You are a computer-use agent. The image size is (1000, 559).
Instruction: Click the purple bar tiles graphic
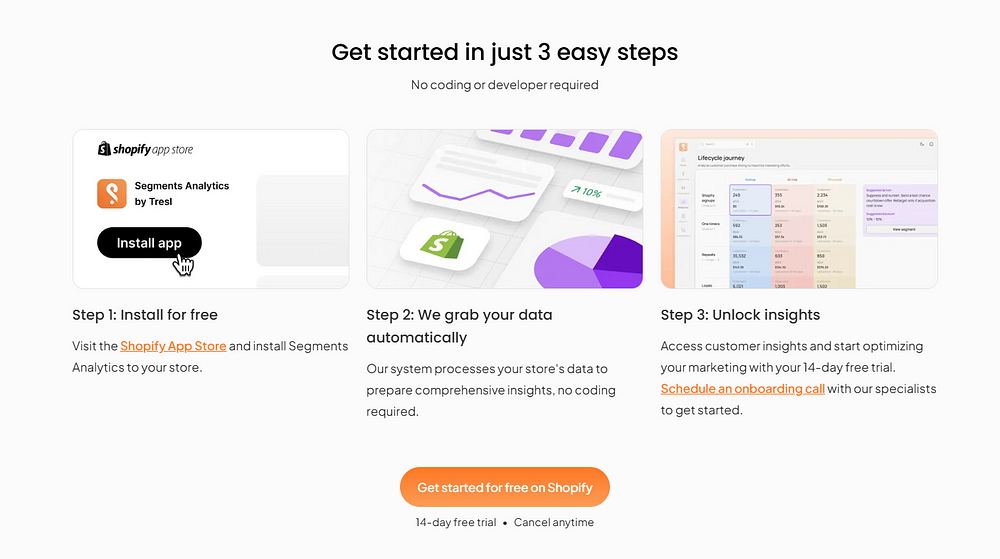tap(561, 142)
